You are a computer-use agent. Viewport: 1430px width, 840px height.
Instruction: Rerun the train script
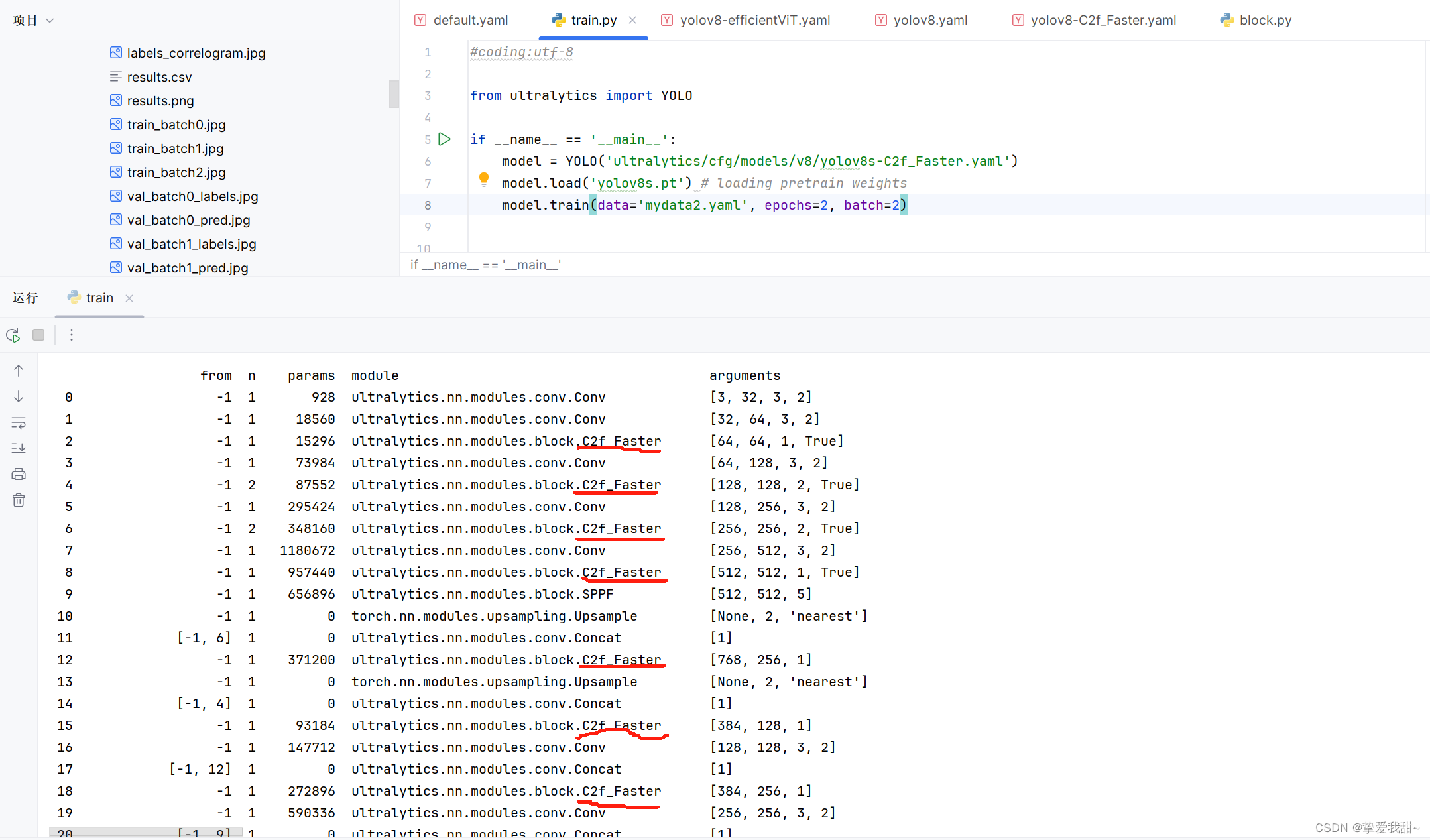point(13,335)
